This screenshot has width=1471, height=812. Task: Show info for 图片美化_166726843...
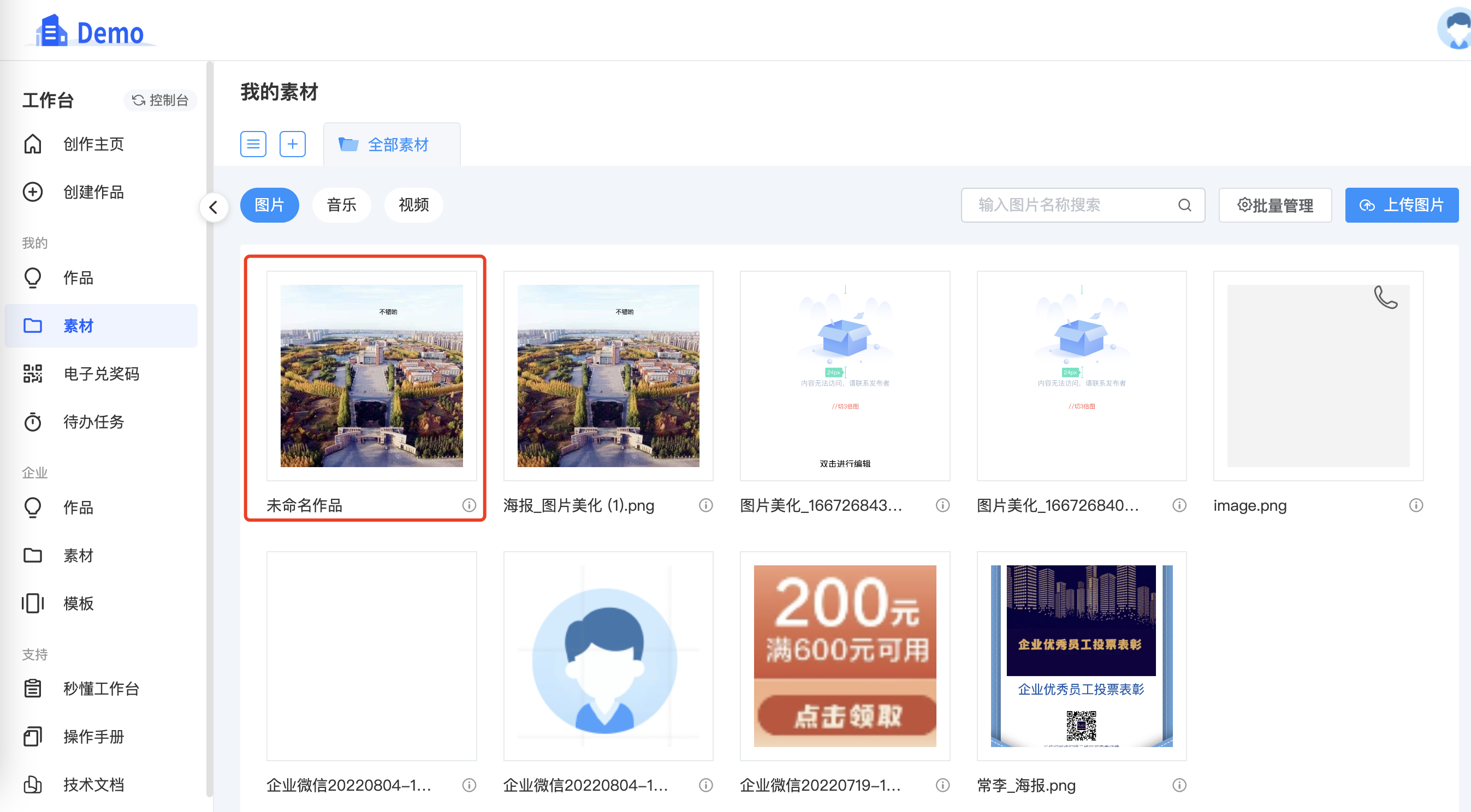click(943, 505)
